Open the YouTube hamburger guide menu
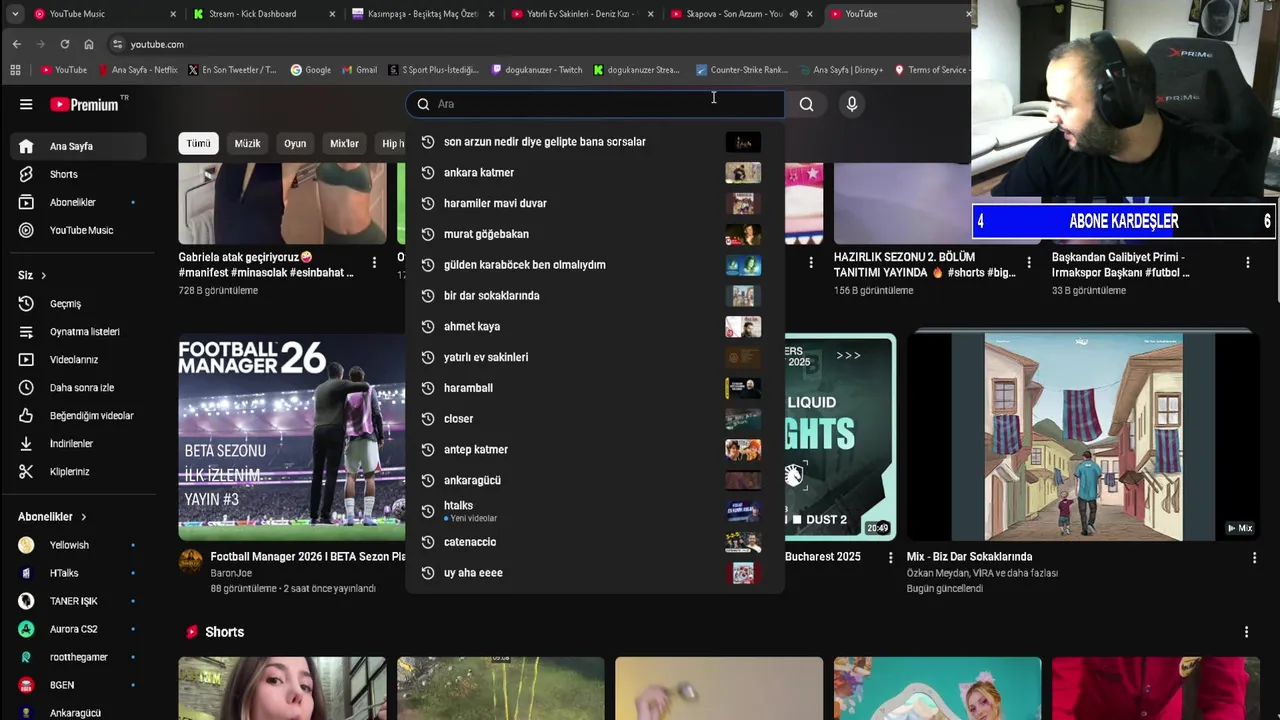This screenshot has width=1280, height=720. point(26,104)
